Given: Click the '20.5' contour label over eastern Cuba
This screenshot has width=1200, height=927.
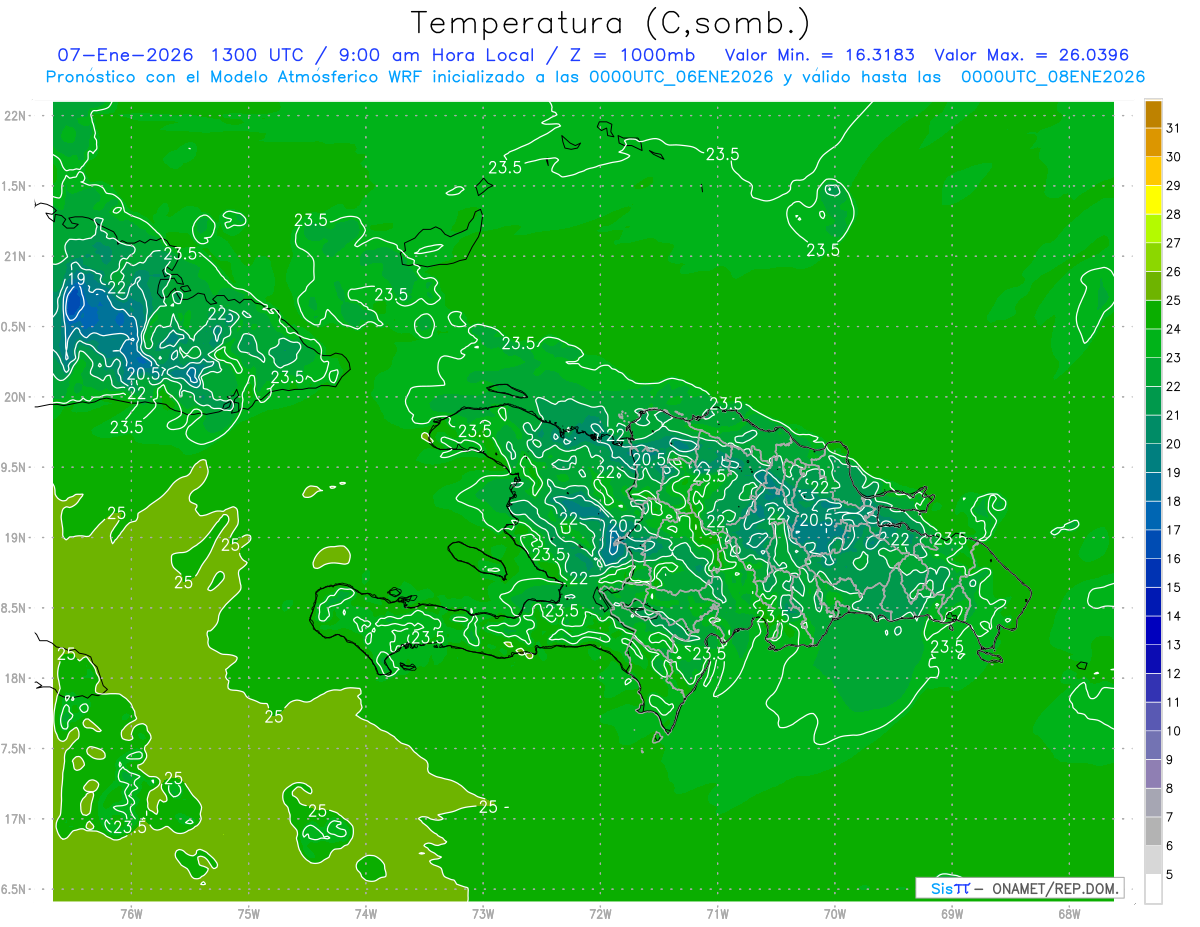Looking at the screenshot, I should click(x=144, y=373).
